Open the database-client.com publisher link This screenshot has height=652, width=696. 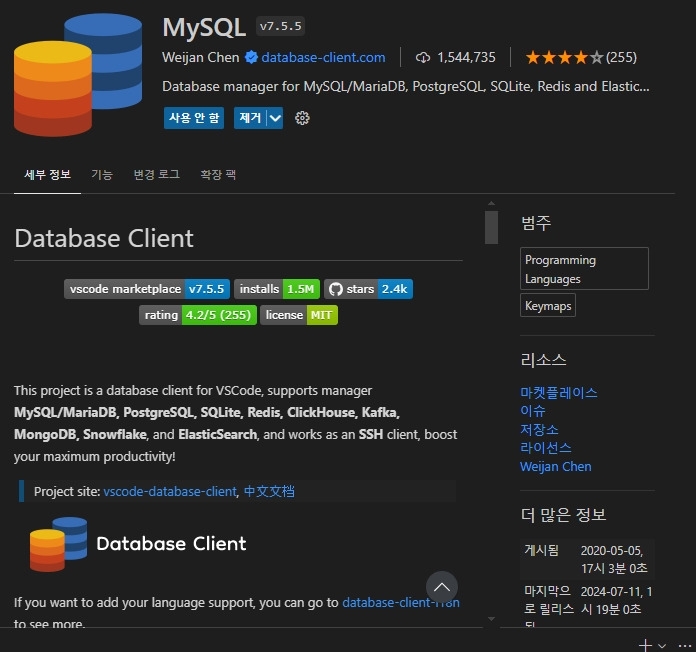coord(323,57)
